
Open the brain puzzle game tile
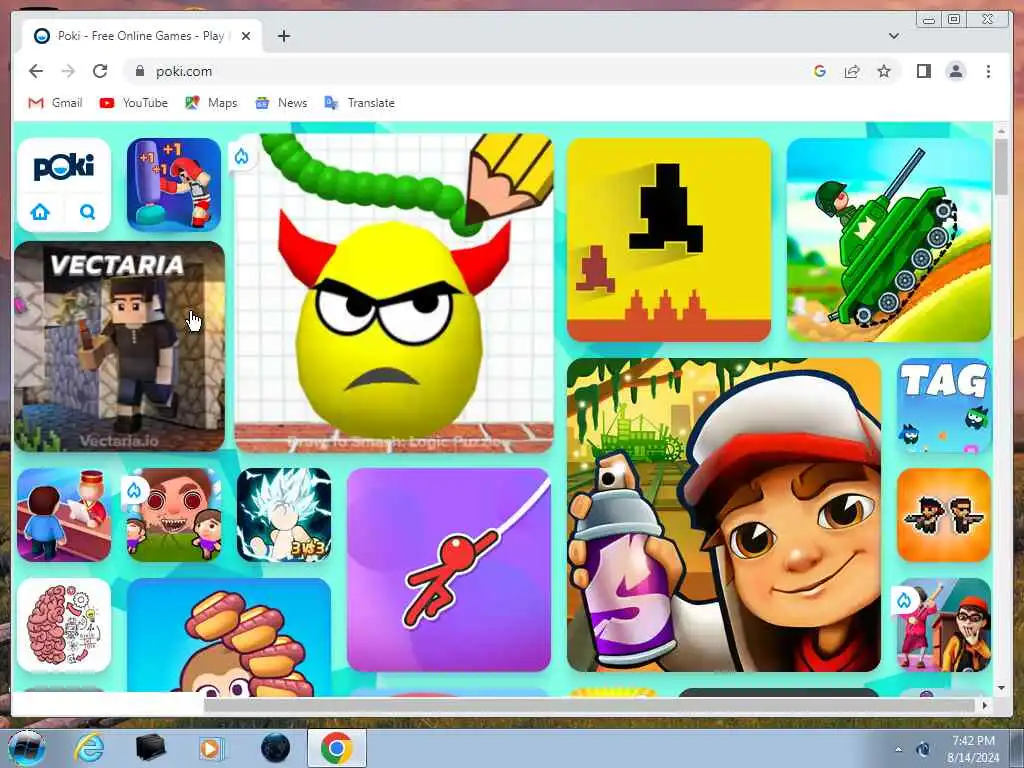coord(64,625)
